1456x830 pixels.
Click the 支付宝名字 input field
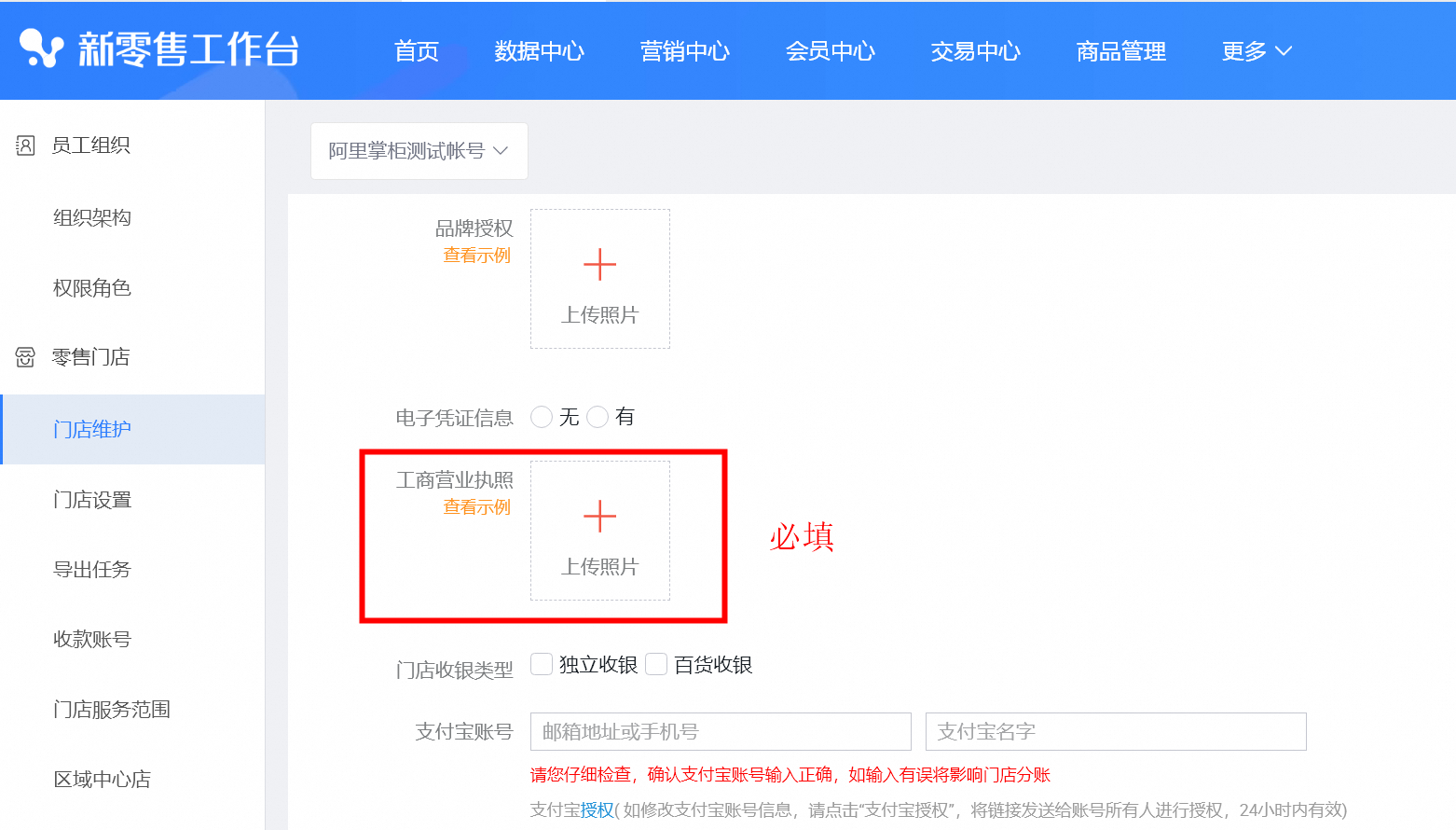[x=1115, y=732]
